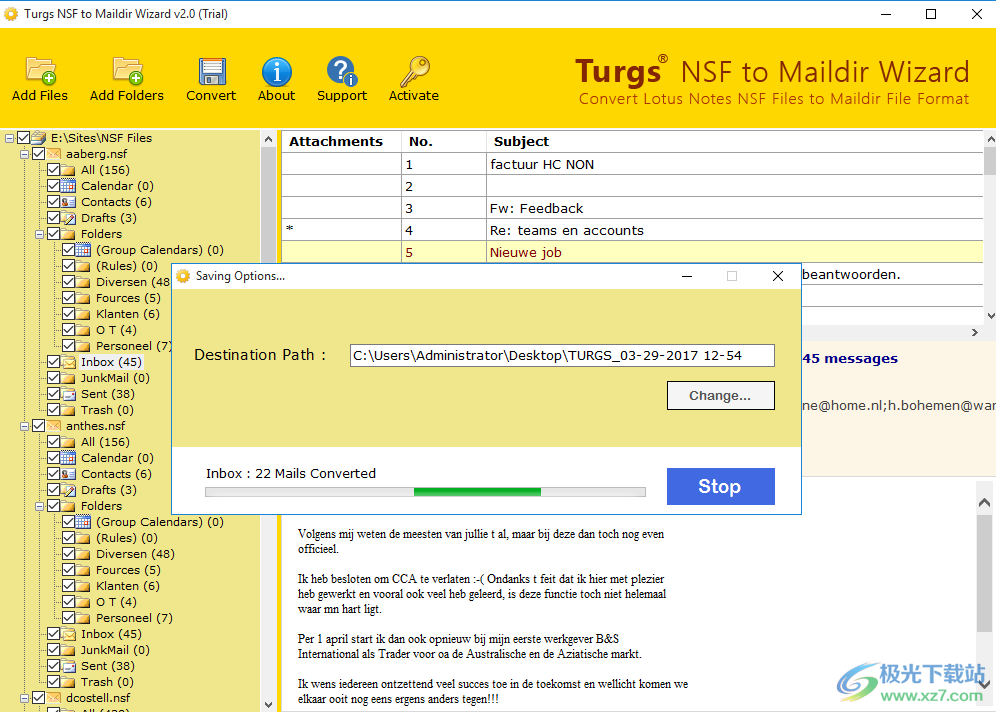Minimize the Saving Options dialog
996x712 pixels.
pos(687,276)
